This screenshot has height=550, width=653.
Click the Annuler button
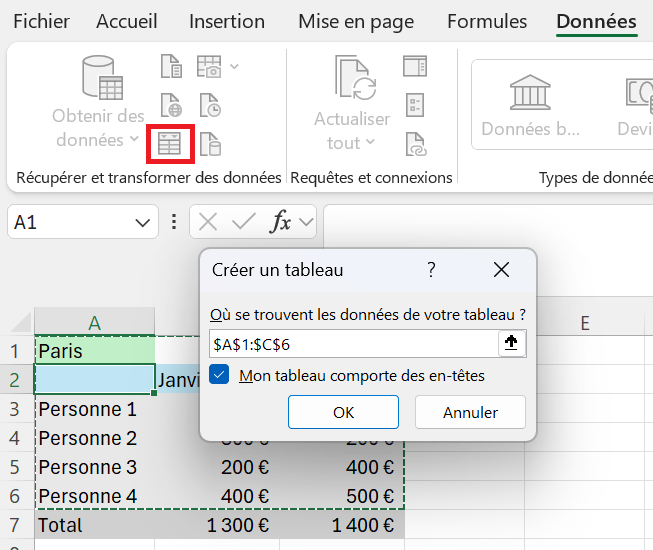(x=470, y=412)
